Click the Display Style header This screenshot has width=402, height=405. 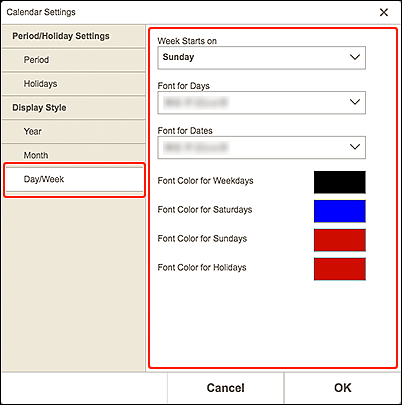[74, 108]
